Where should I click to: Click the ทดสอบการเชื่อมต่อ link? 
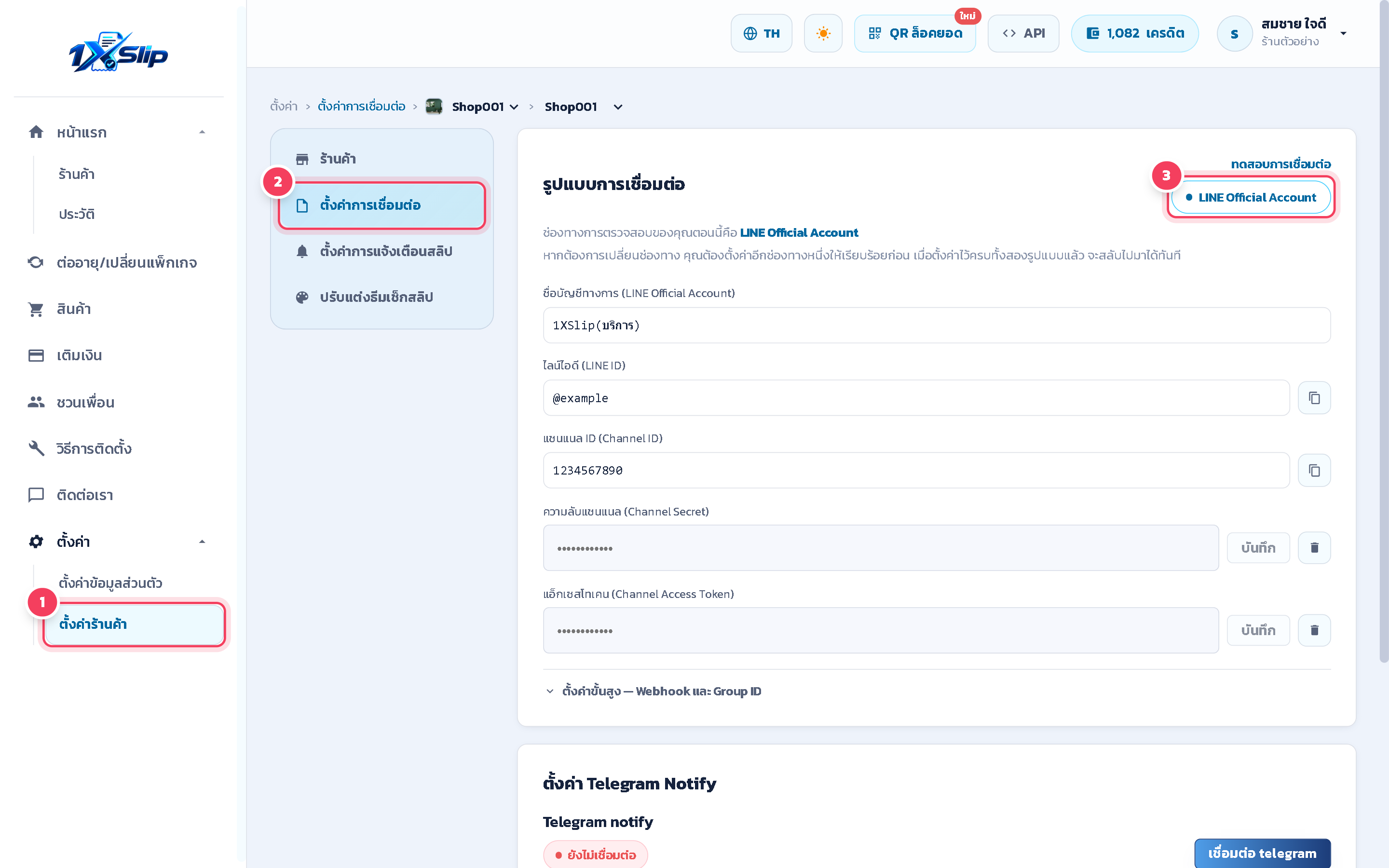pos(1280,164)
